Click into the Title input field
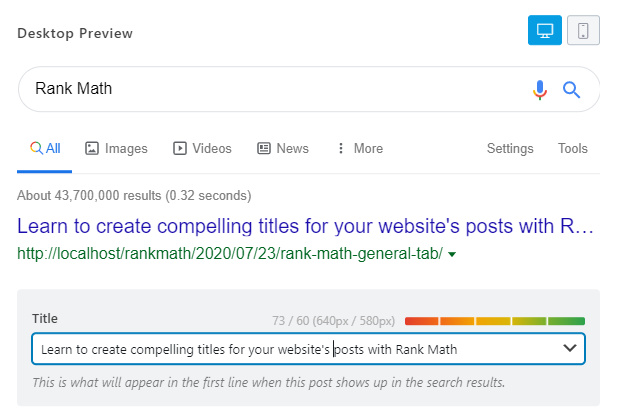Image resolution: width=617 pixels, height=415 pixels. coord(290,348)
